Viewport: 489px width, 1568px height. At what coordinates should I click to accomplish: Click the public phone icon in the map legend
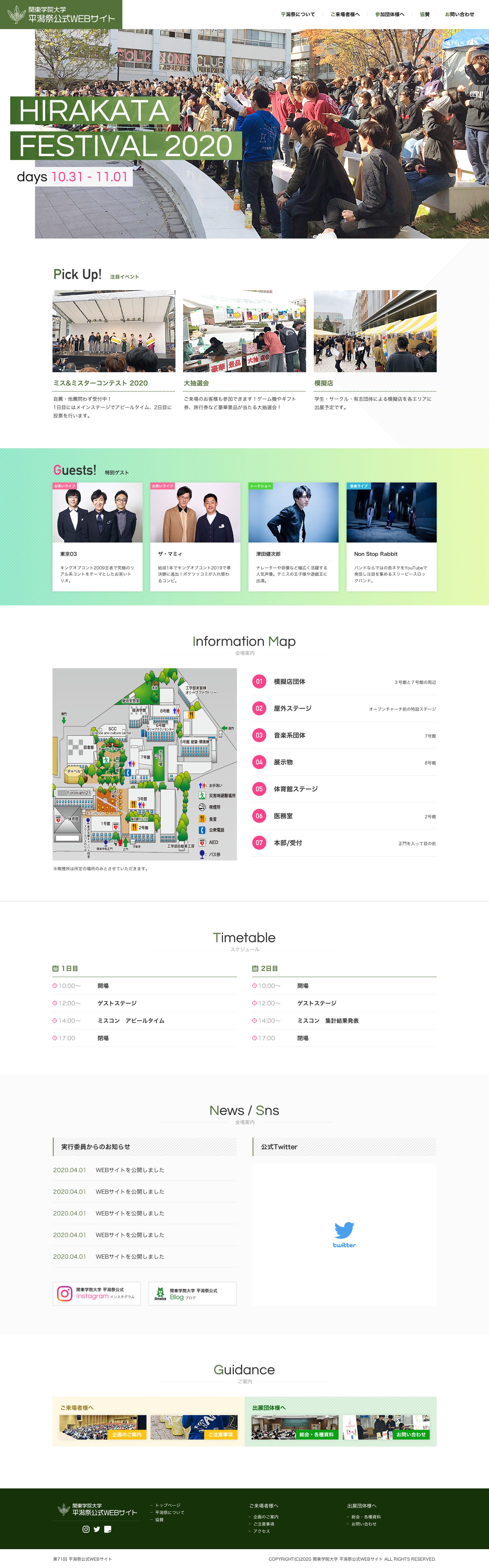pyautogui.click(x=202, y=830)
